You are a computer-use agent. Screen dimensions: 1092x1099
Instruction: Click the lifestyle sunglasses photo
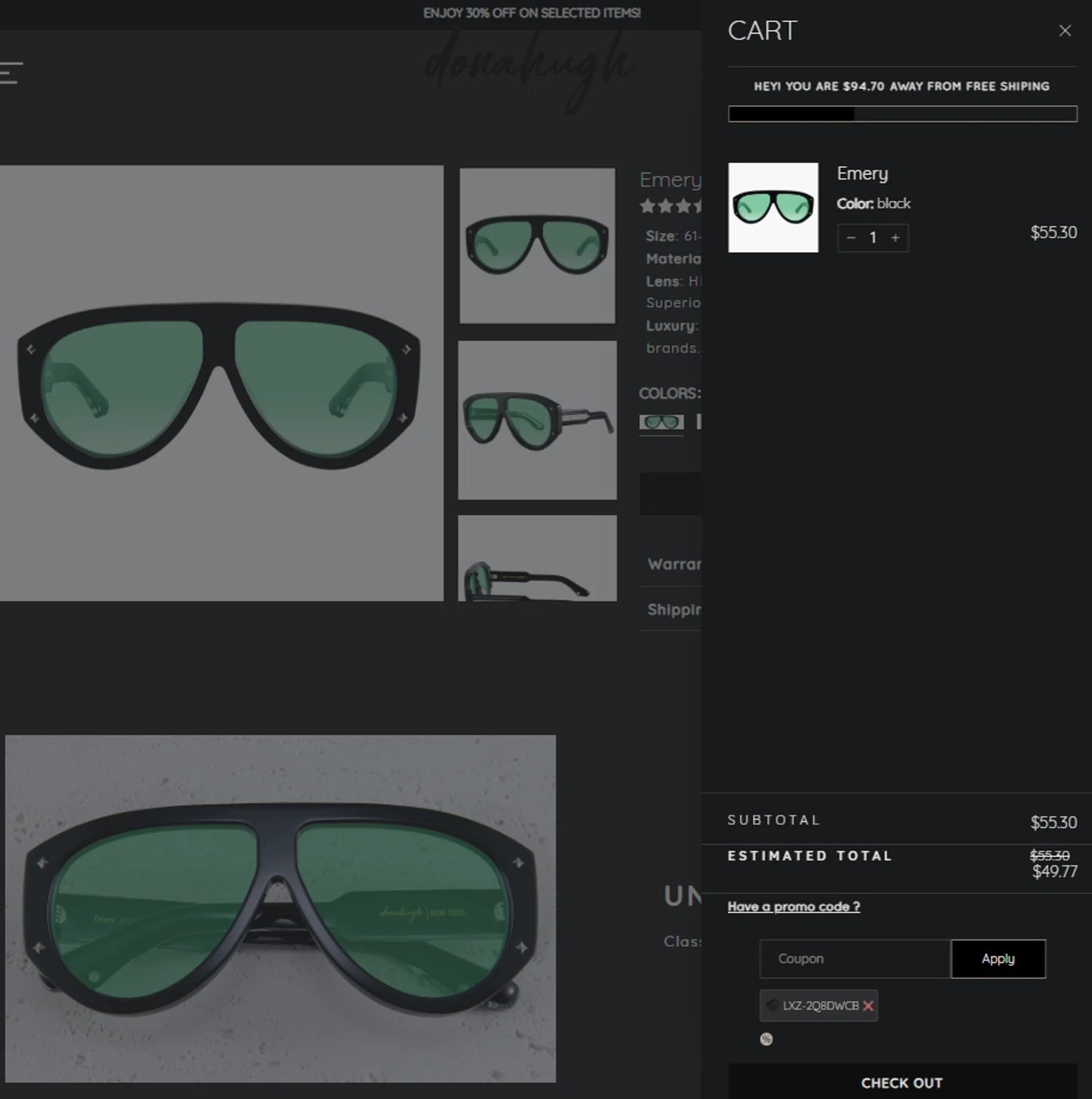tap(281, 909)
